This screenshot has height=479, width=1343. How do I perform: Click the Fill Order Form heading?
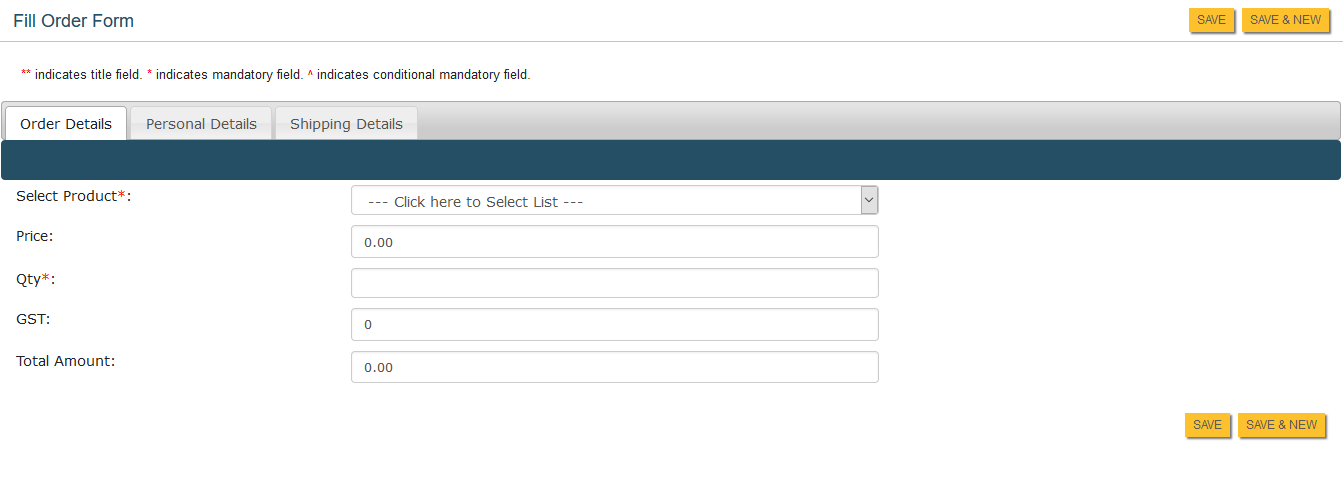click(x=73, y=21)
